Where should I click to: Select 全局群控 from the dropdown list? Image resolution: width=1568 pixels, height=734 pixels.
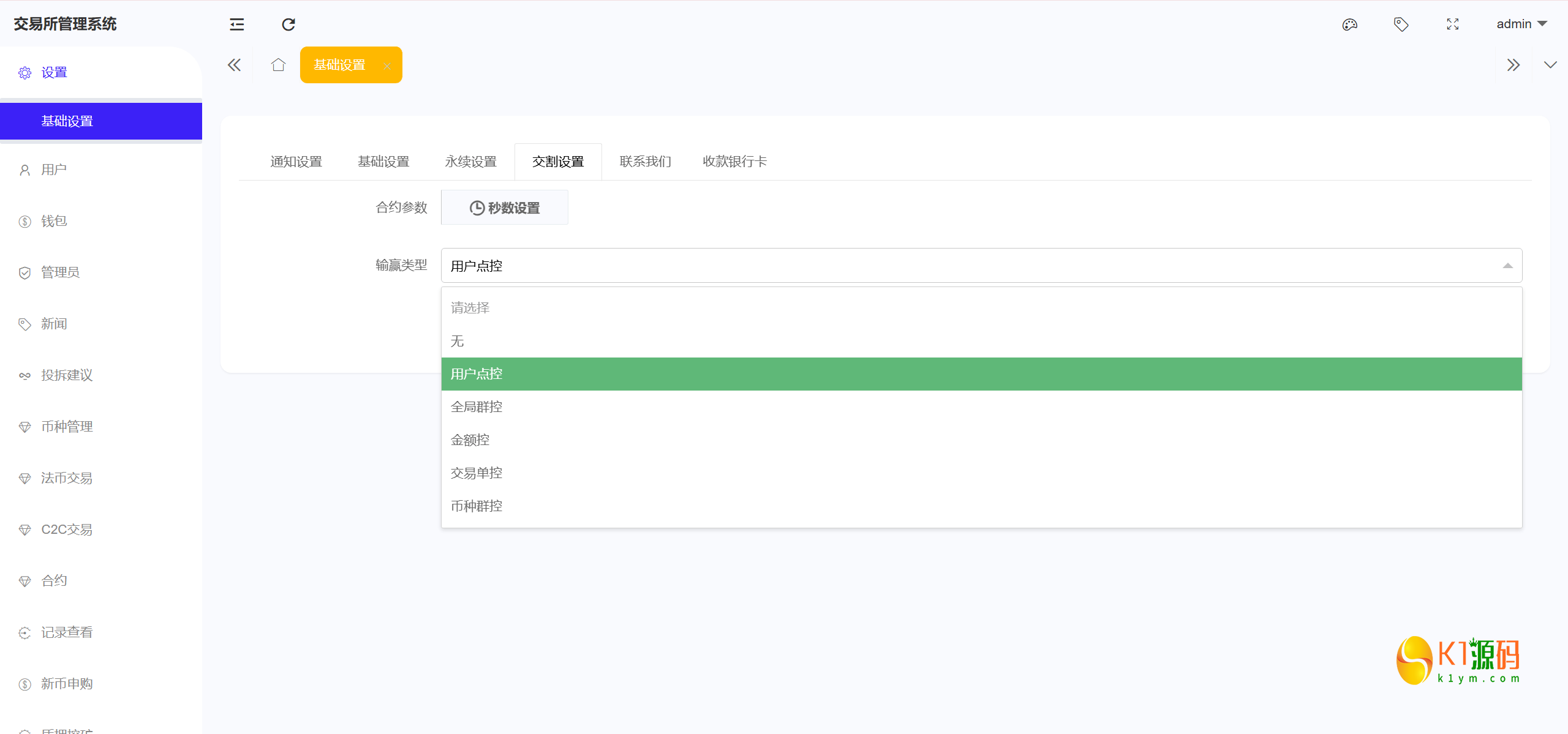[x=476, y=406]
